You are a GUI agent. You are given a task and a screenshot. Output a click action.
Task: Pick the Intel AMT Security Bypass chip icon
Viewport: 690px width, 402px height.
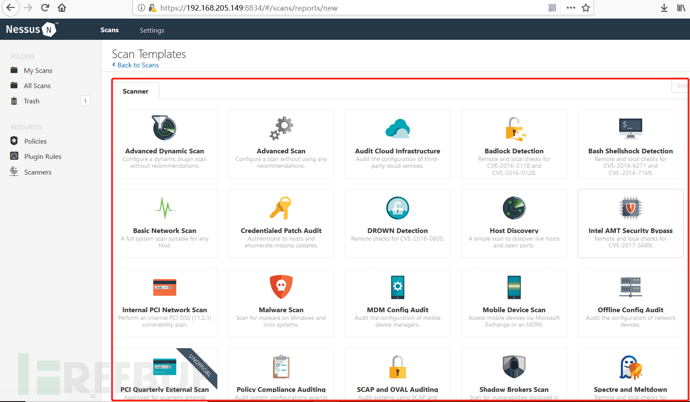click(x=630, y=208)
